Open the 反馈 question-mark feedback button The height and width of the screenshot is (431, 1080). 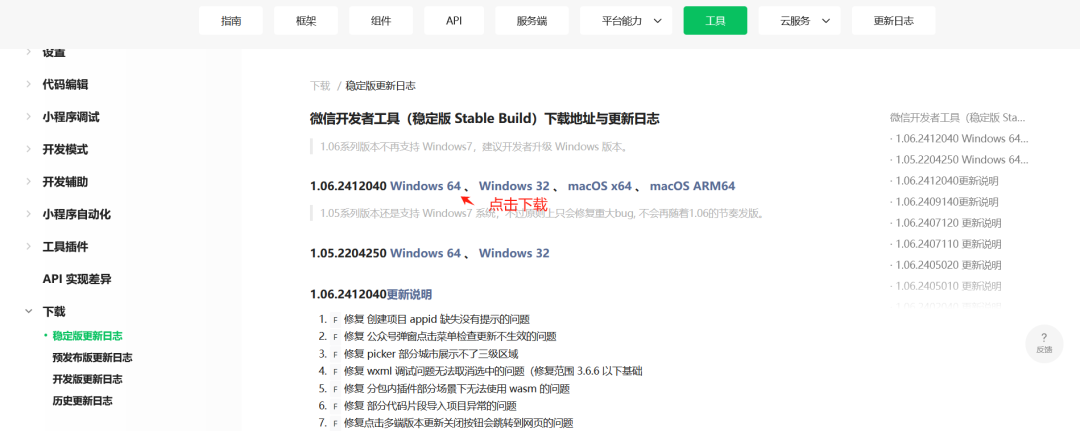1044,343
